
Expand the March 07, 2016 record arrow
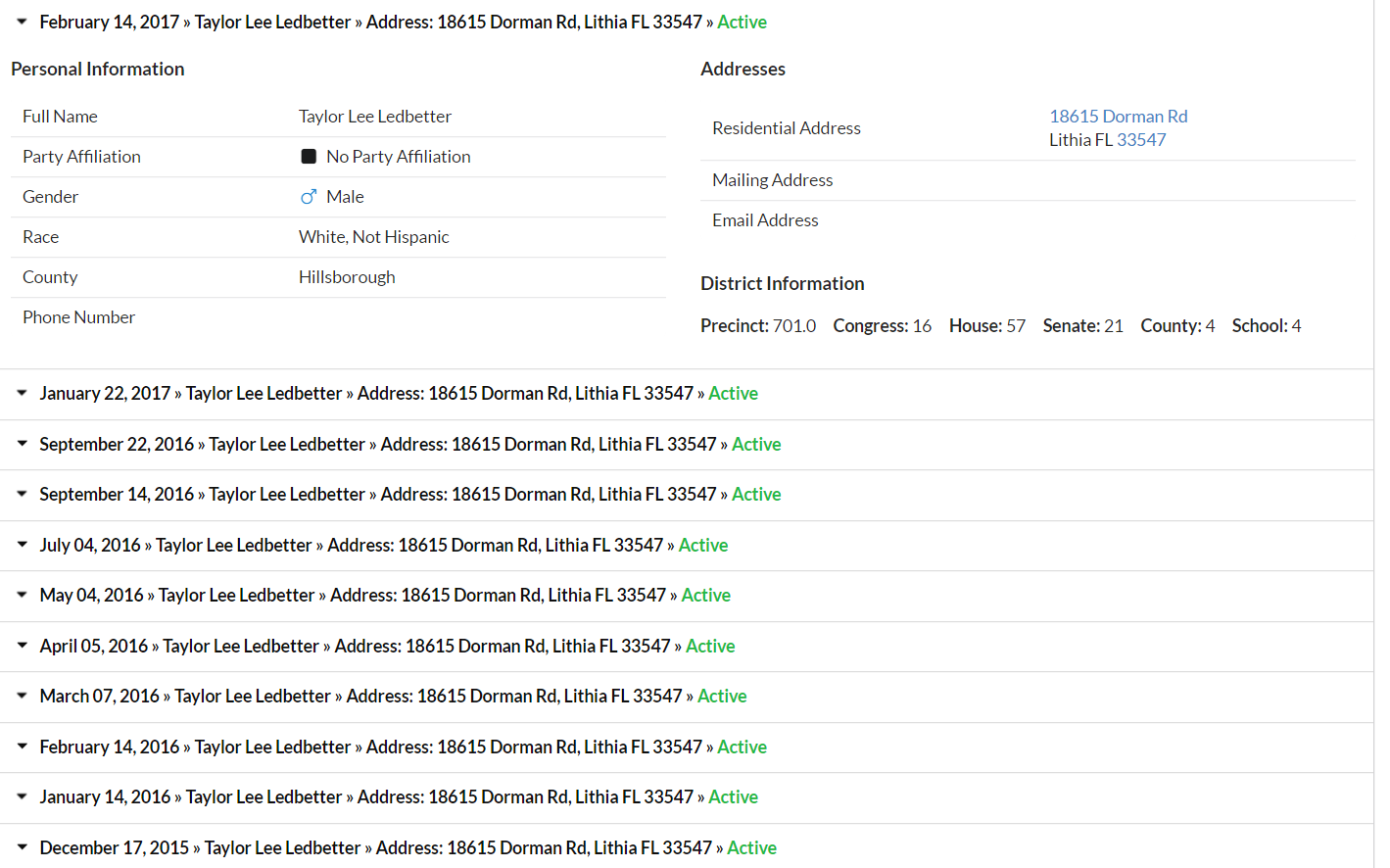coord(22,696)
